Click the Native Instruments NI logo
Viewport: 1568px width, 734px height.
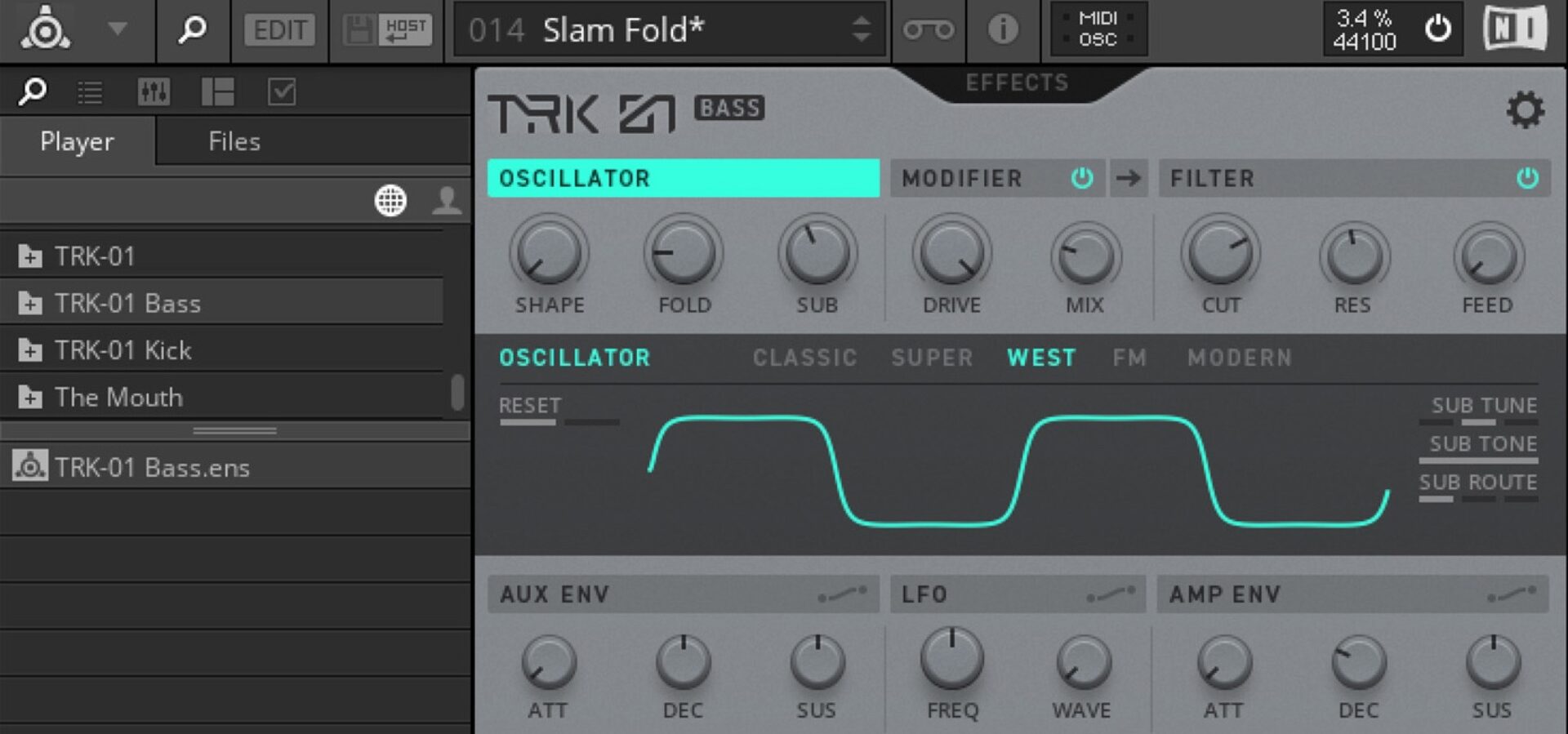coord(1515,29)
